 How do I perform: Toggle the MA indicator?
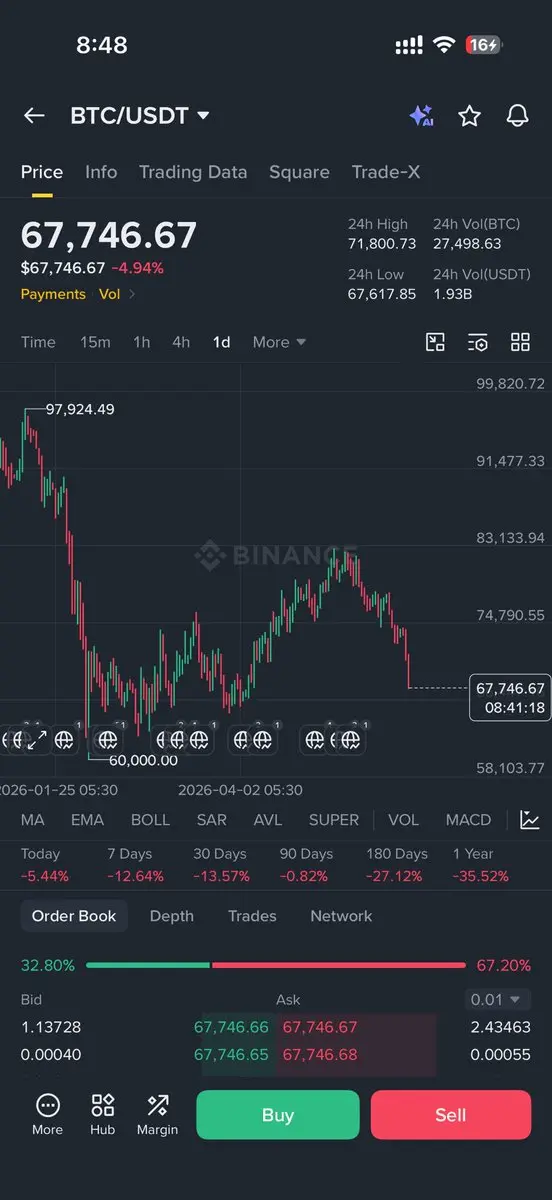pyautogui.click(x=33, y=820)
